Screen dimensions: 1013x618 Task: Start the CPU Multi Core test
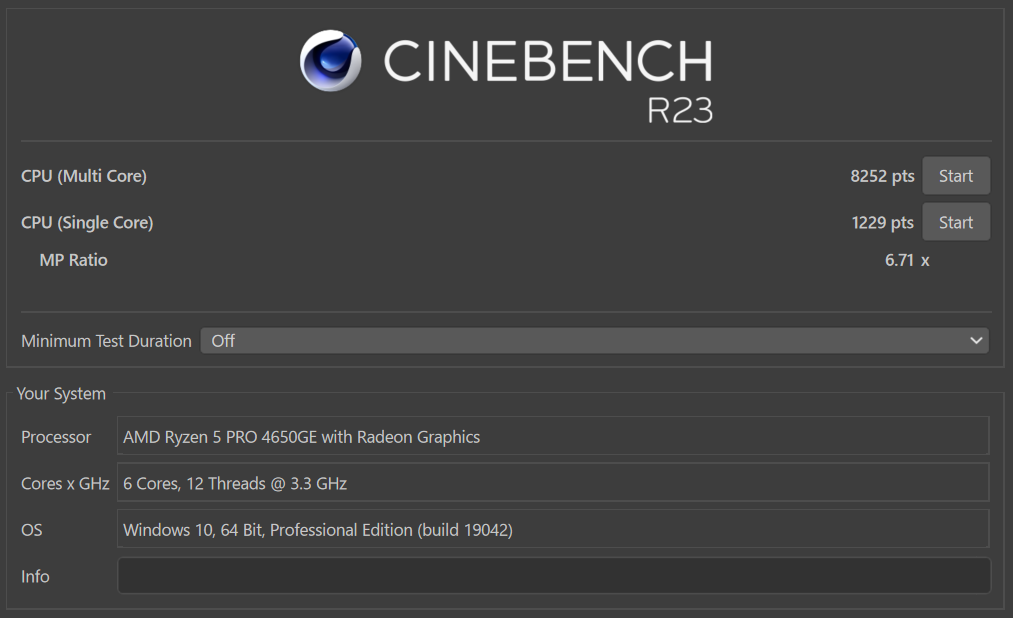[x=956, y=176]
